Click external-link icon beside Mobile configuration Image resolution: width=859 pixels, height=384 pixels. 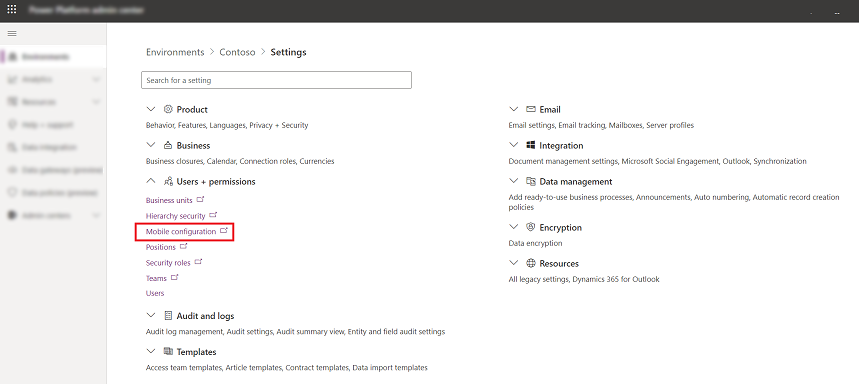[224, 231]
